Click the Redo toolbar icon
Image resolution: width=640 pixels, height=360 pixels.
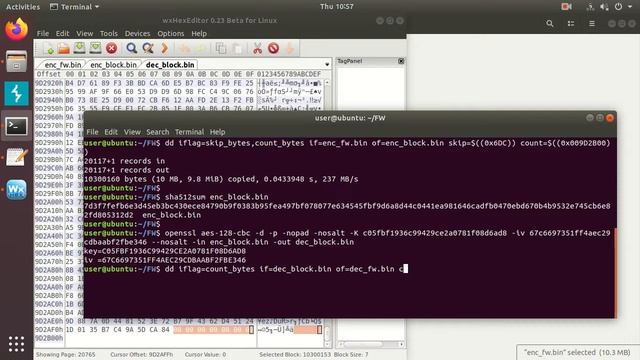pos(200,49)
